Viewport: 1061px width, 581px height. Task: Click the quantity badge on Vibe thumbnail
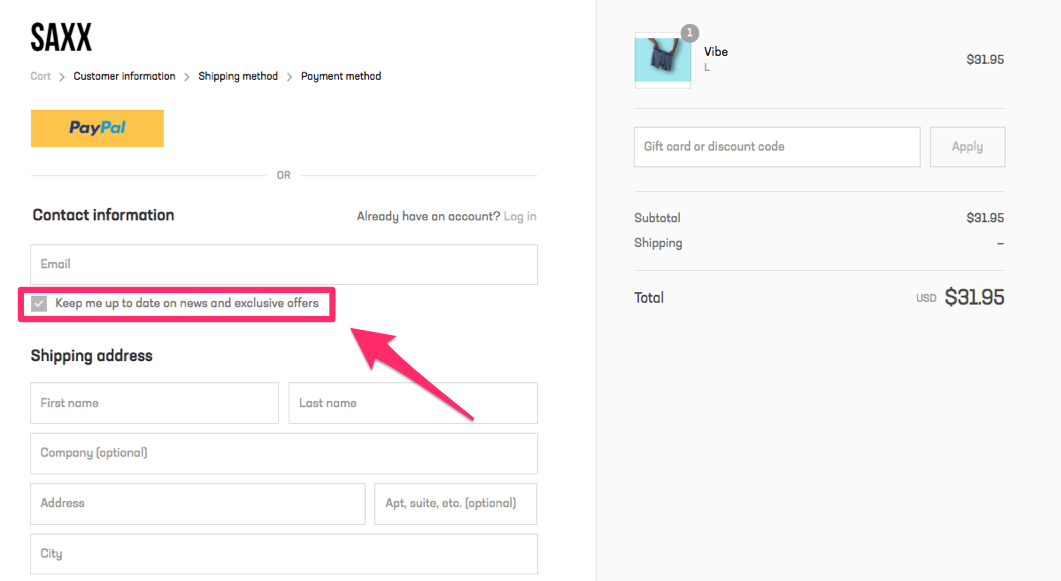(x=690, y=32)
